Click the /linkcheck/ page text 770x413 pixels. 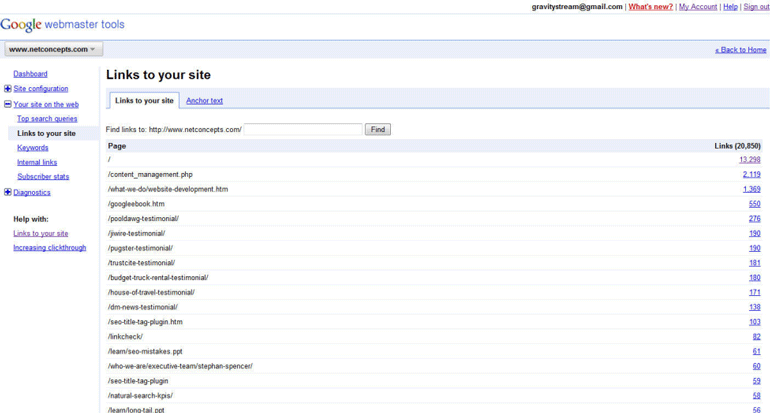(125, 337)
